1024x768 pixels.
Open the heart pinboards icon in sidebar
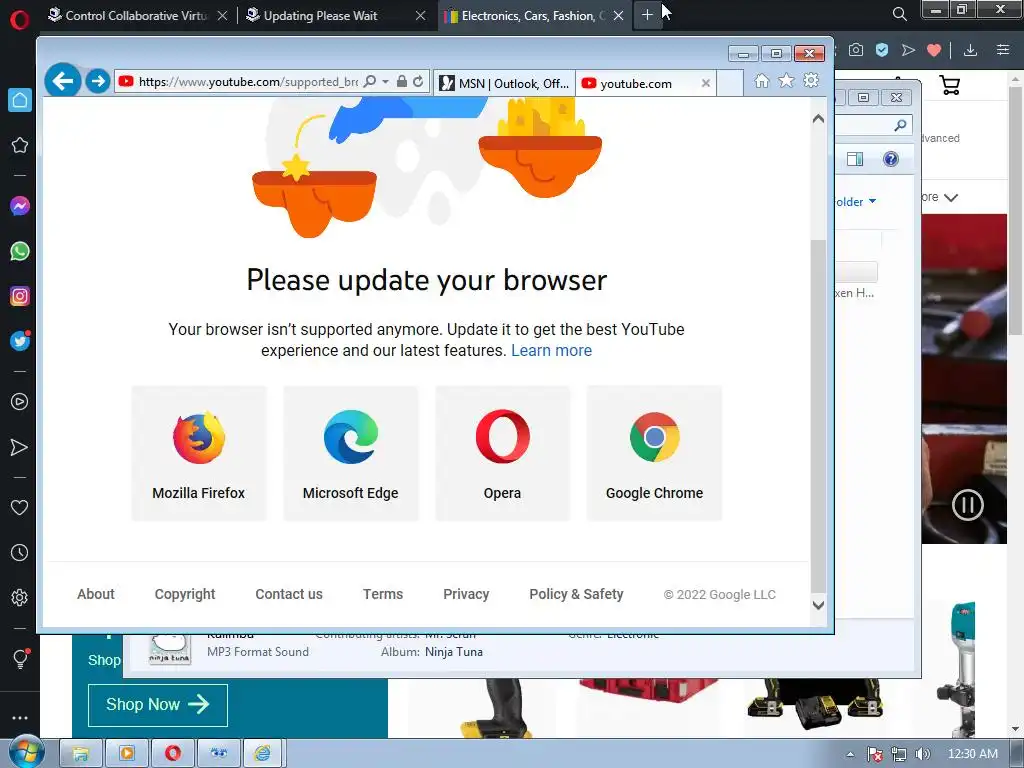pos(20,507)
